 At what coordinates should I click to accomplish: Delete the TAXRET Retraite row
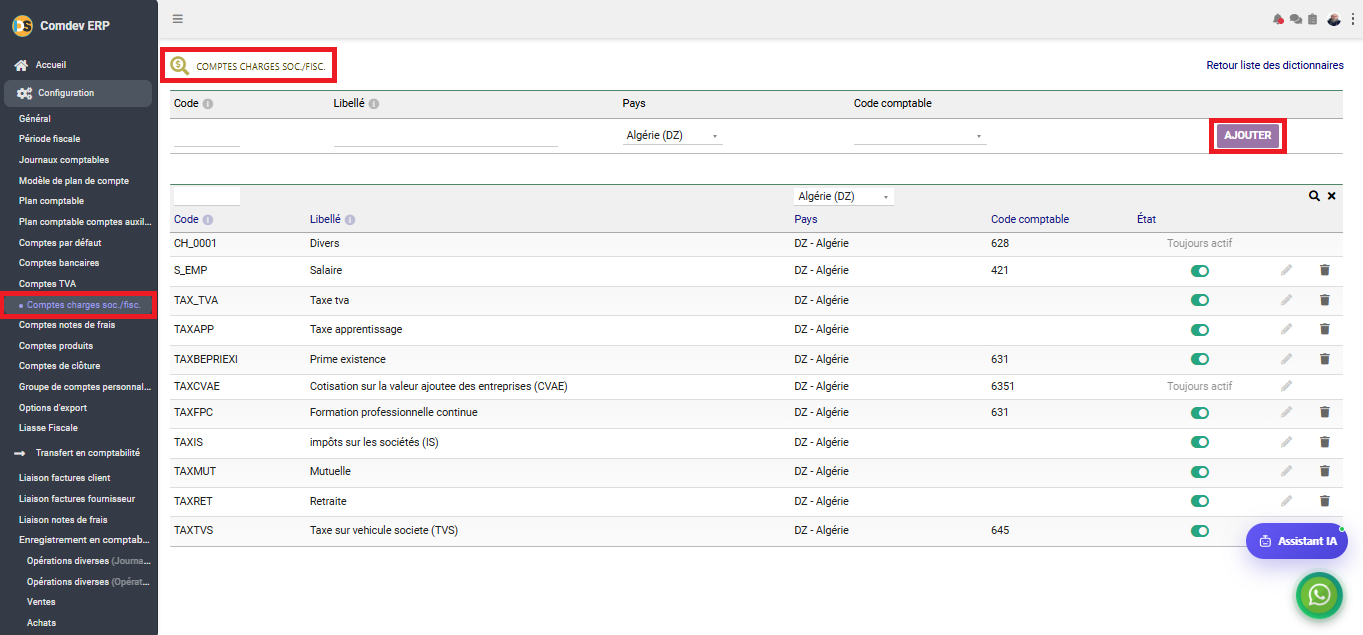[1325, 501]
